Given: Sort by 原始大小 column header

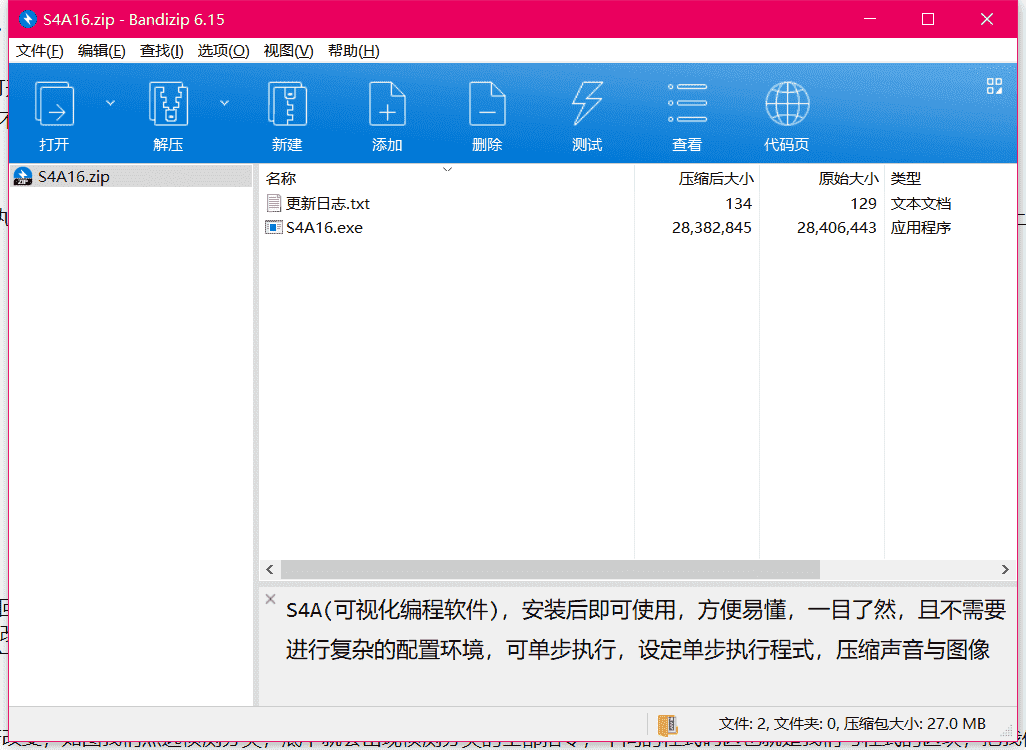Looking at the screenshot, I should tap(822, 178).
